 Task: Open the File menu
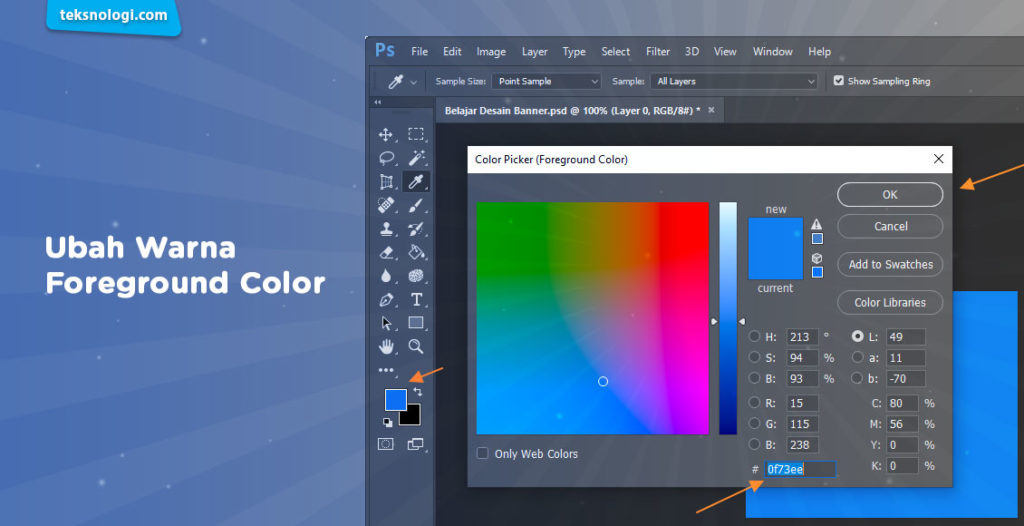click(x=419, y=52)
